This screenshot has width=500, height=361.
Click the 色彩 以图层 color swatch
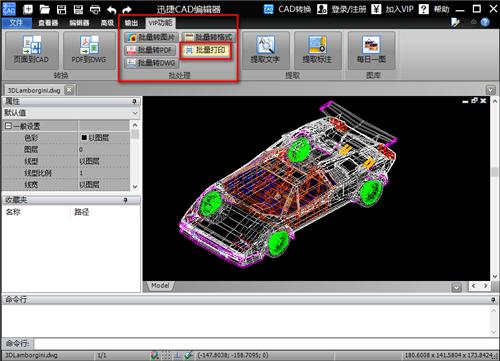[x=84, y=138]
